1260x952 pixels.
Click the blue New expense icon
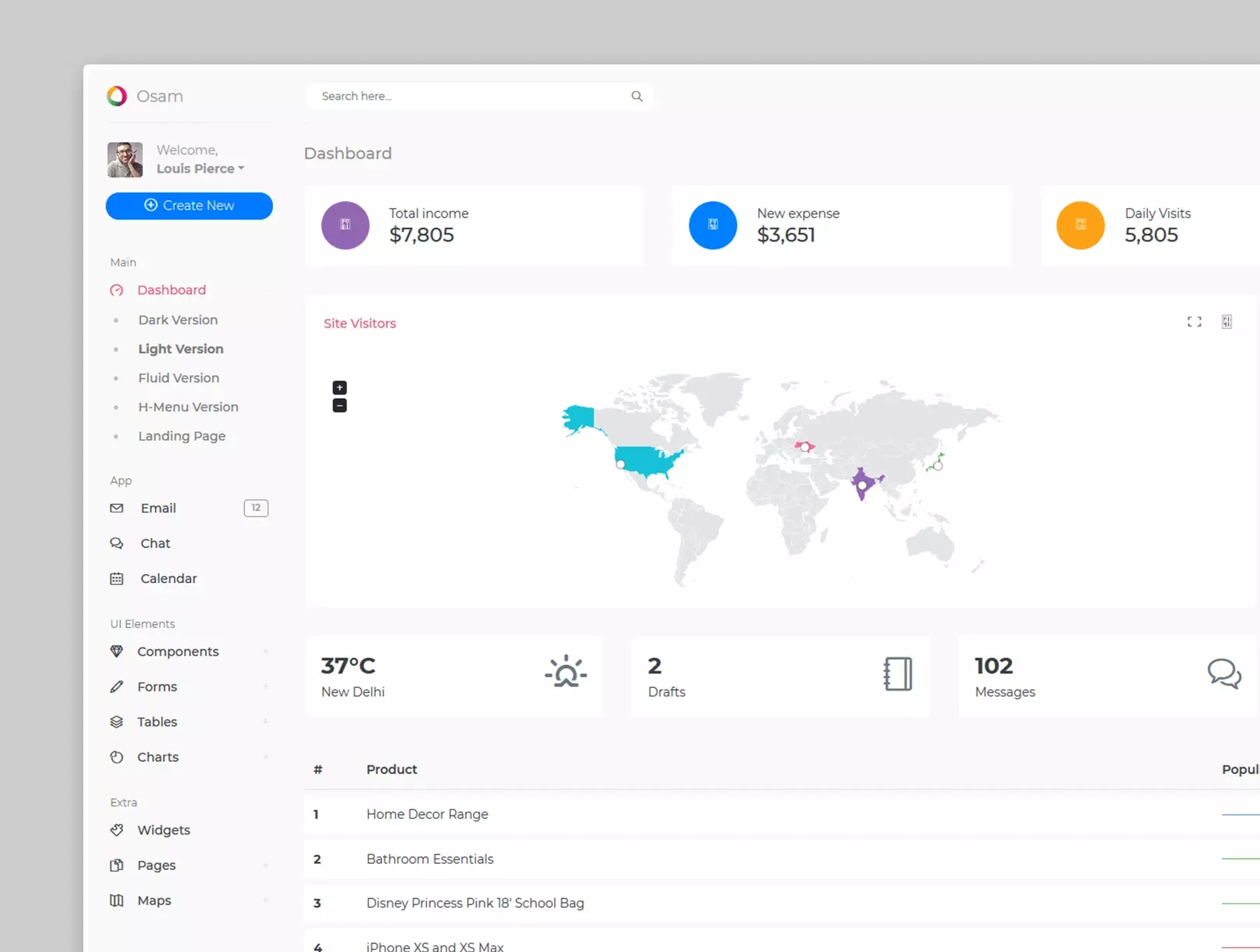pyautogui.click(x=713, y=225)
